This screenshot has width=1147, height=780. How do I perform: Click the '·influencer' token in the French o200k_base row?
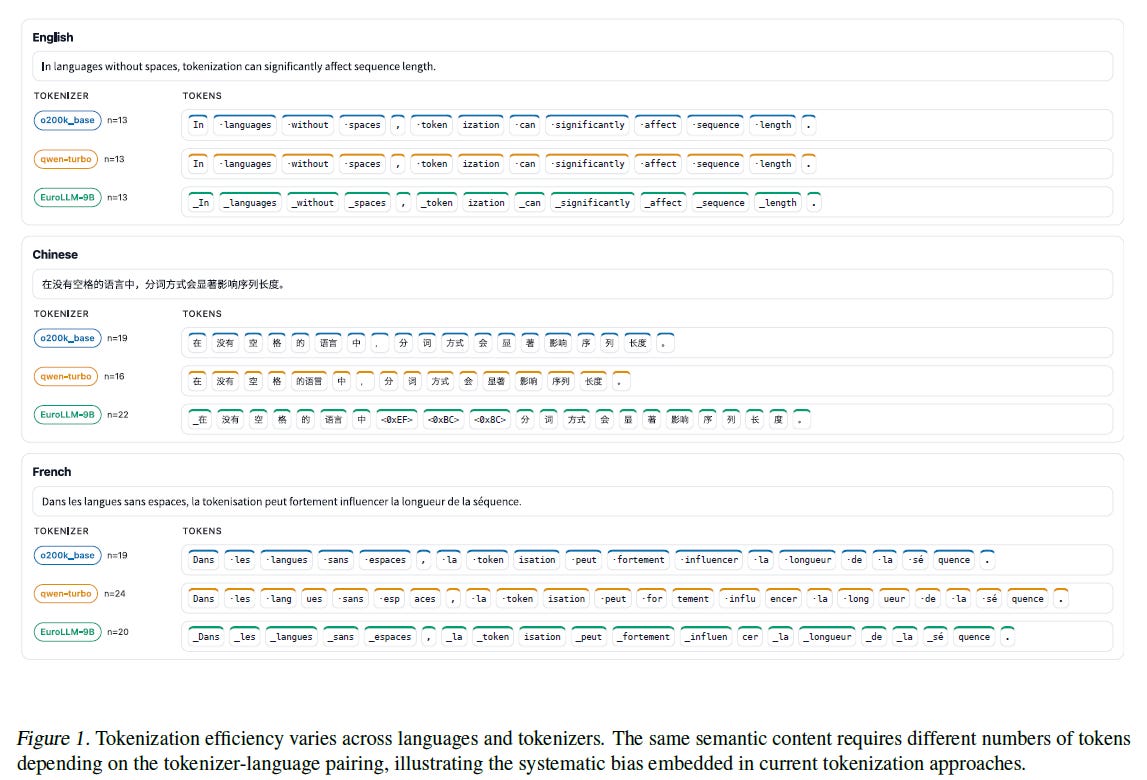tap(709, 560)
